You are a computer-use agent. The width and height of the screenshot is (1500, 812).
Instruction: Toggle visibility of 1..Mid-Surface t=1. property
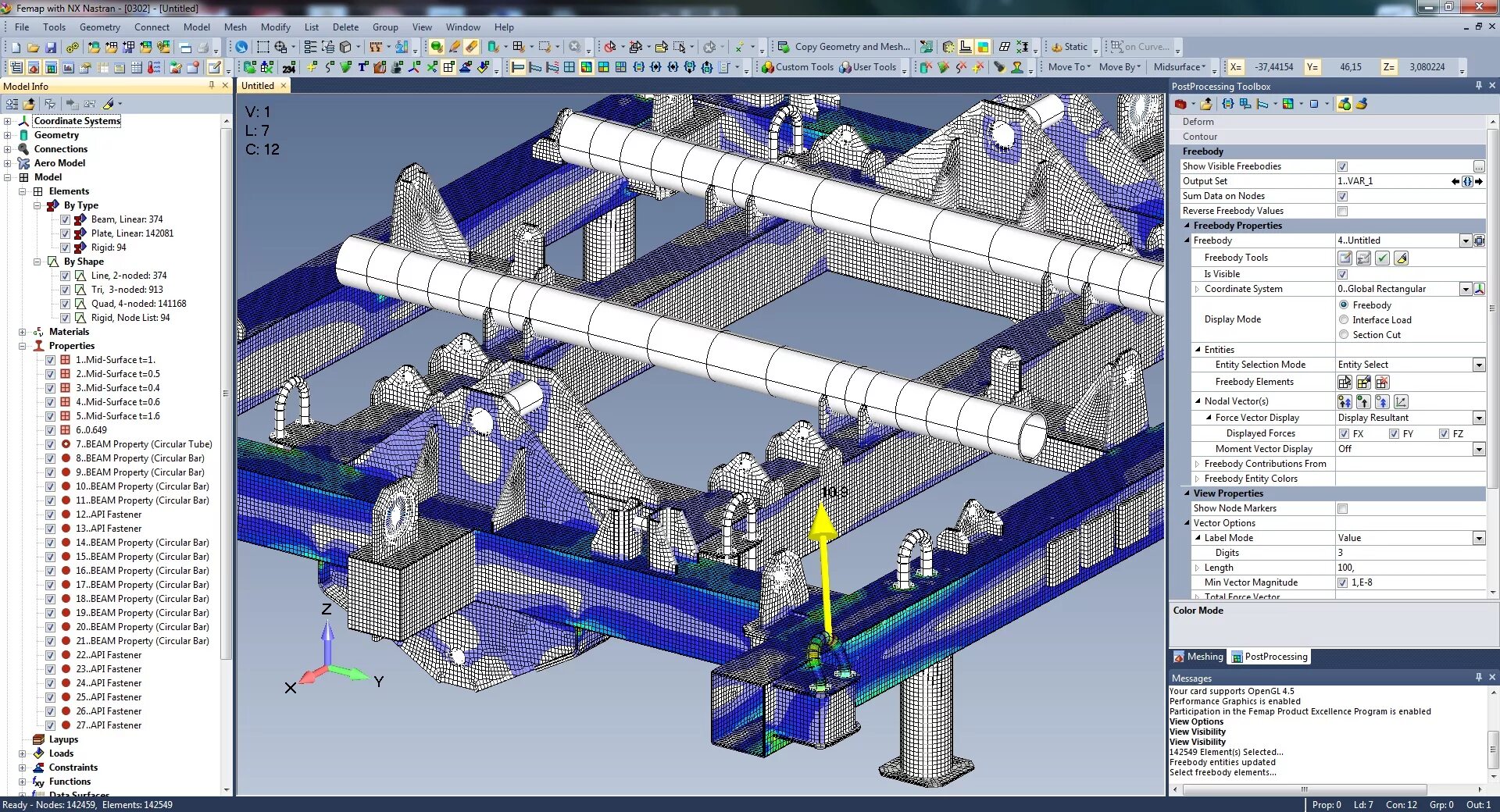pos(51,360)
